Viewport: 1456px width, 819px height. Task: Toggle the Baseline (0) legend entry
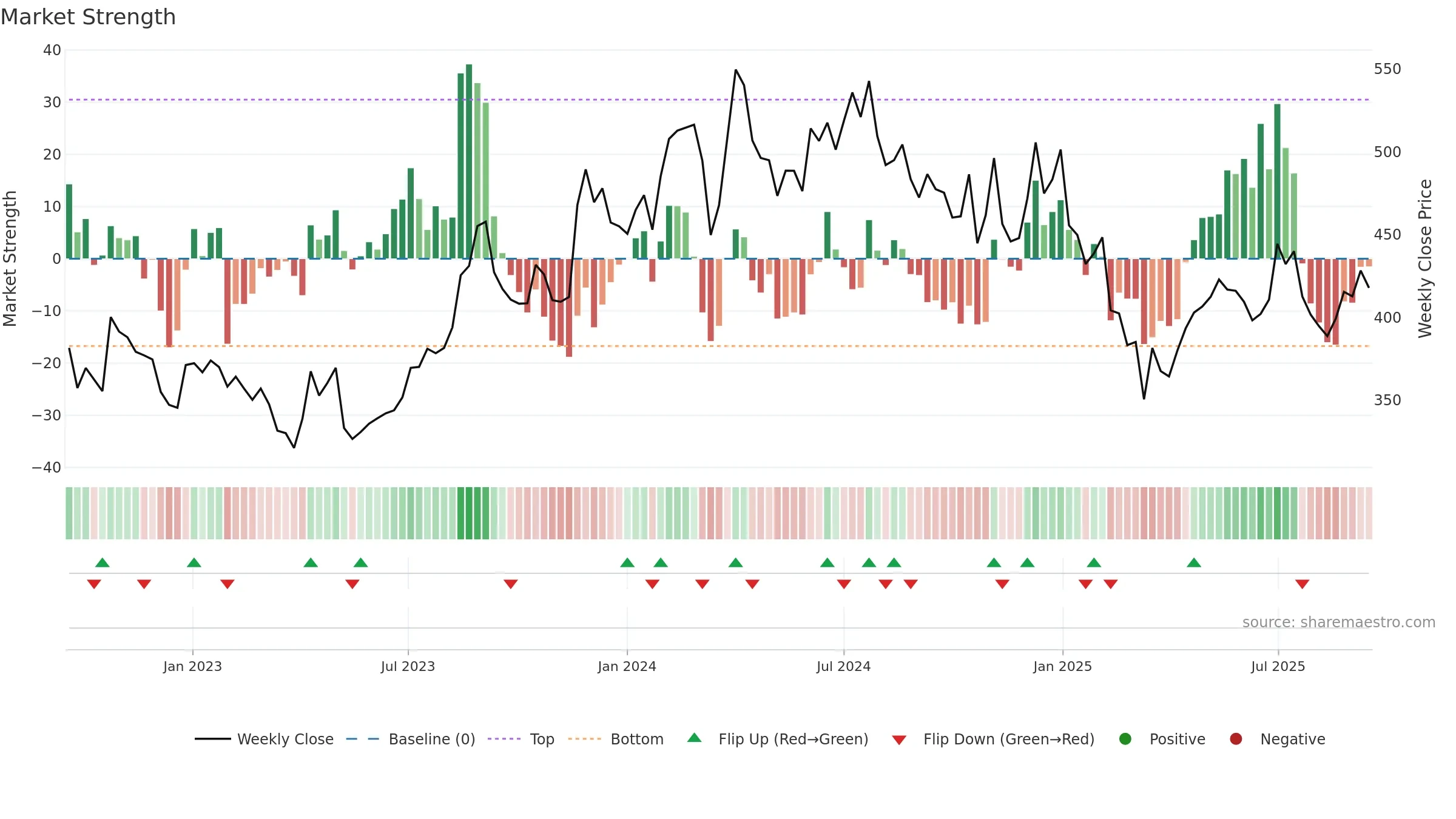coord(411,739)
